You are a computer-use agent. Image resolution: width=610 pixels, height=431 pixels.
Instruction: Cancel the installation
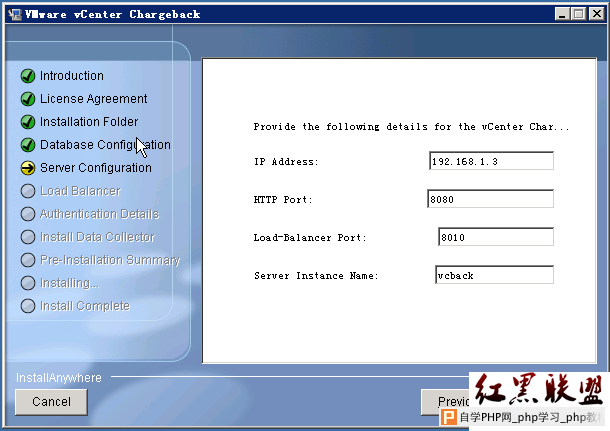tap(51, 402)
